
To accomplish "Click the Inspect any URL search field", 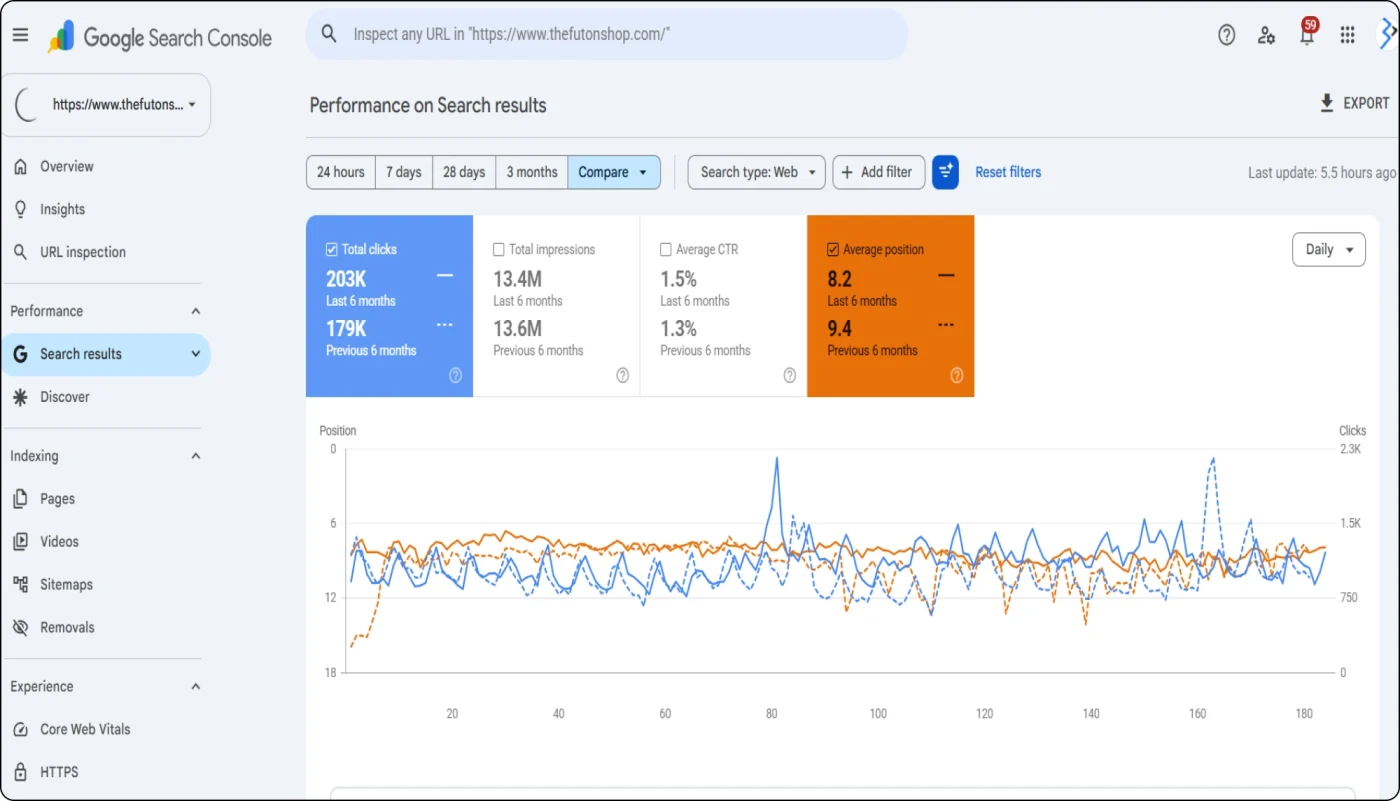I will 607,34.
